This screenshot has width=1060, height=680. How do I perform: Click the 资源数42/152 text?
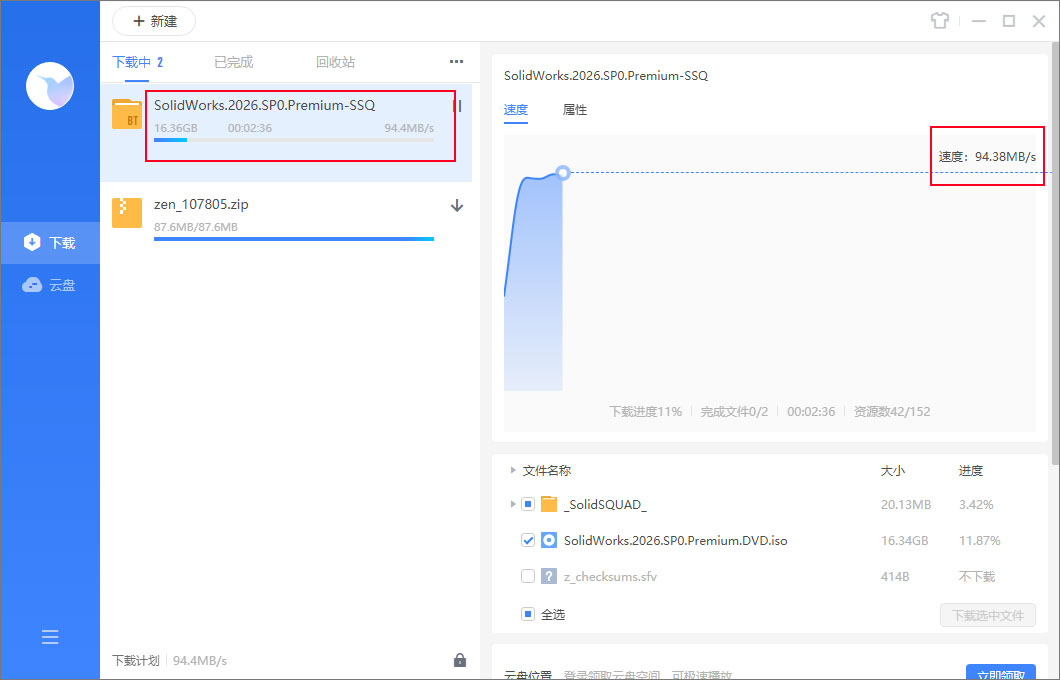pos(892,411)
